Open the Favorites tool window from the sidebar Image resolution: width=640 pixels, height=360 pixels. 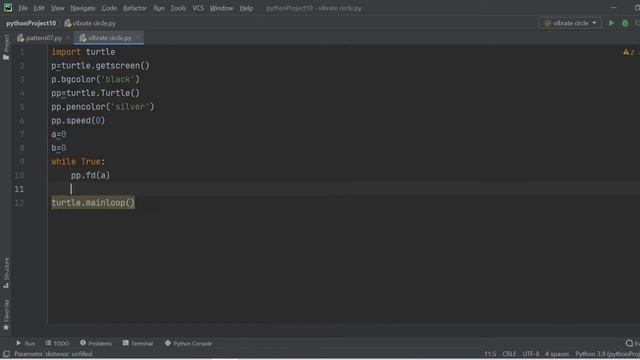pyautogui.click(x=6, y=314)
